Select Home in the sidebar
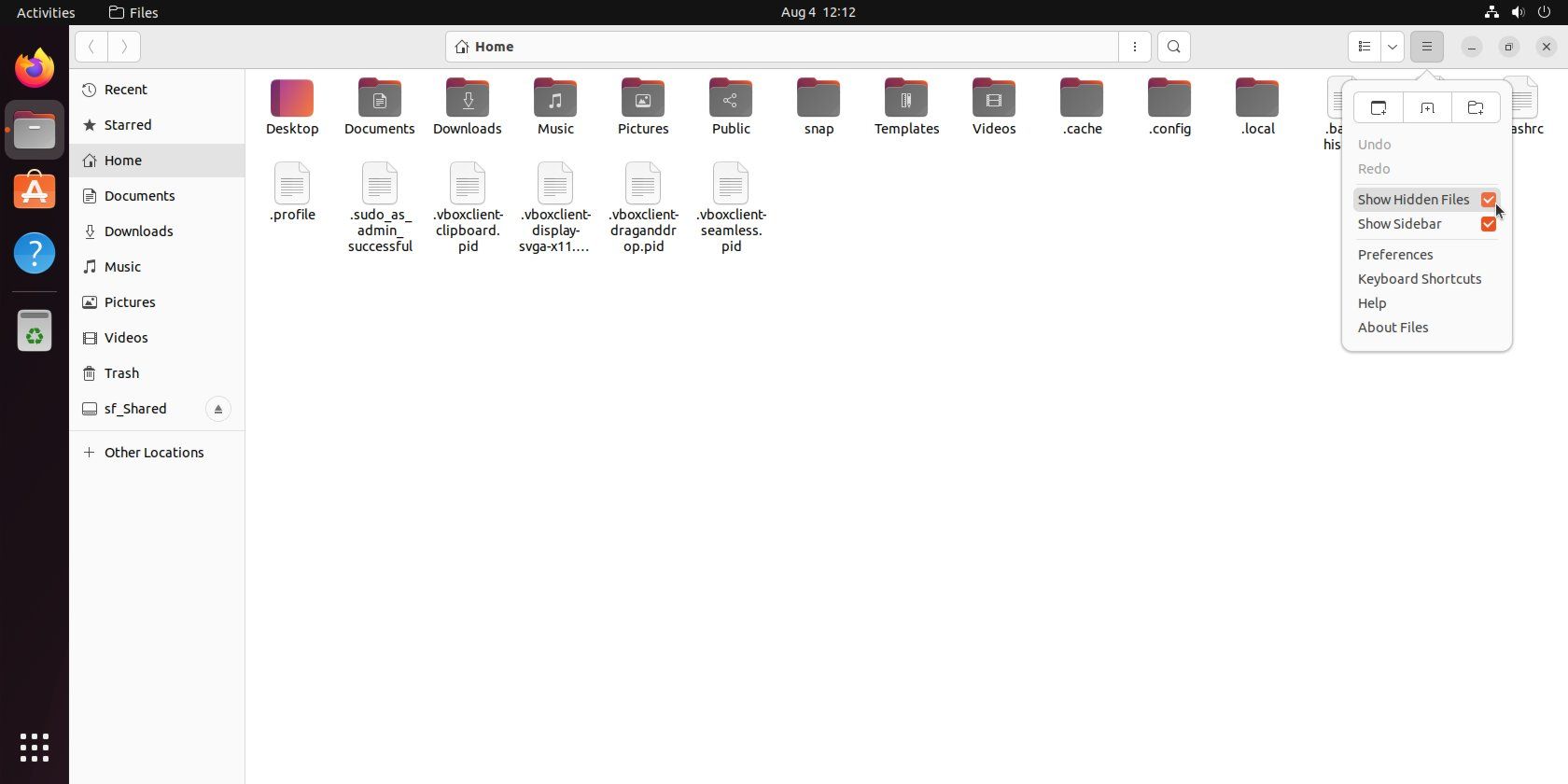This screenshot has height=784, width=1568. [157, 161]
